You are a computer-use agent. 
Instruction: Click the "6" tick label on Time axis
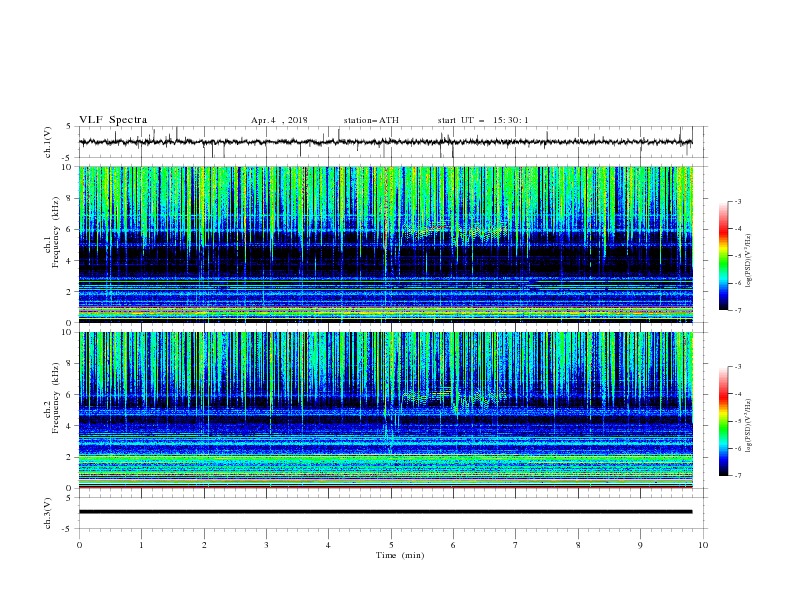tap(453, 545)
